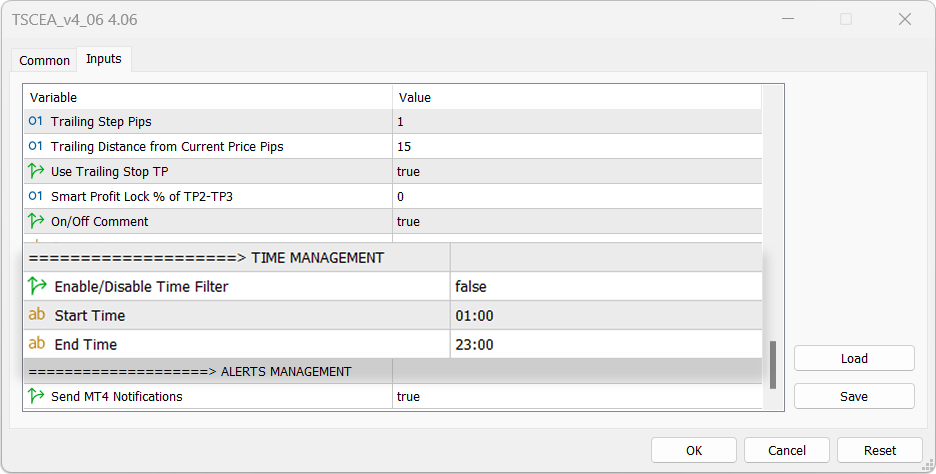Confirm settings with the OK button
This screenshot has height=474, width=936.
coord(694,450)
